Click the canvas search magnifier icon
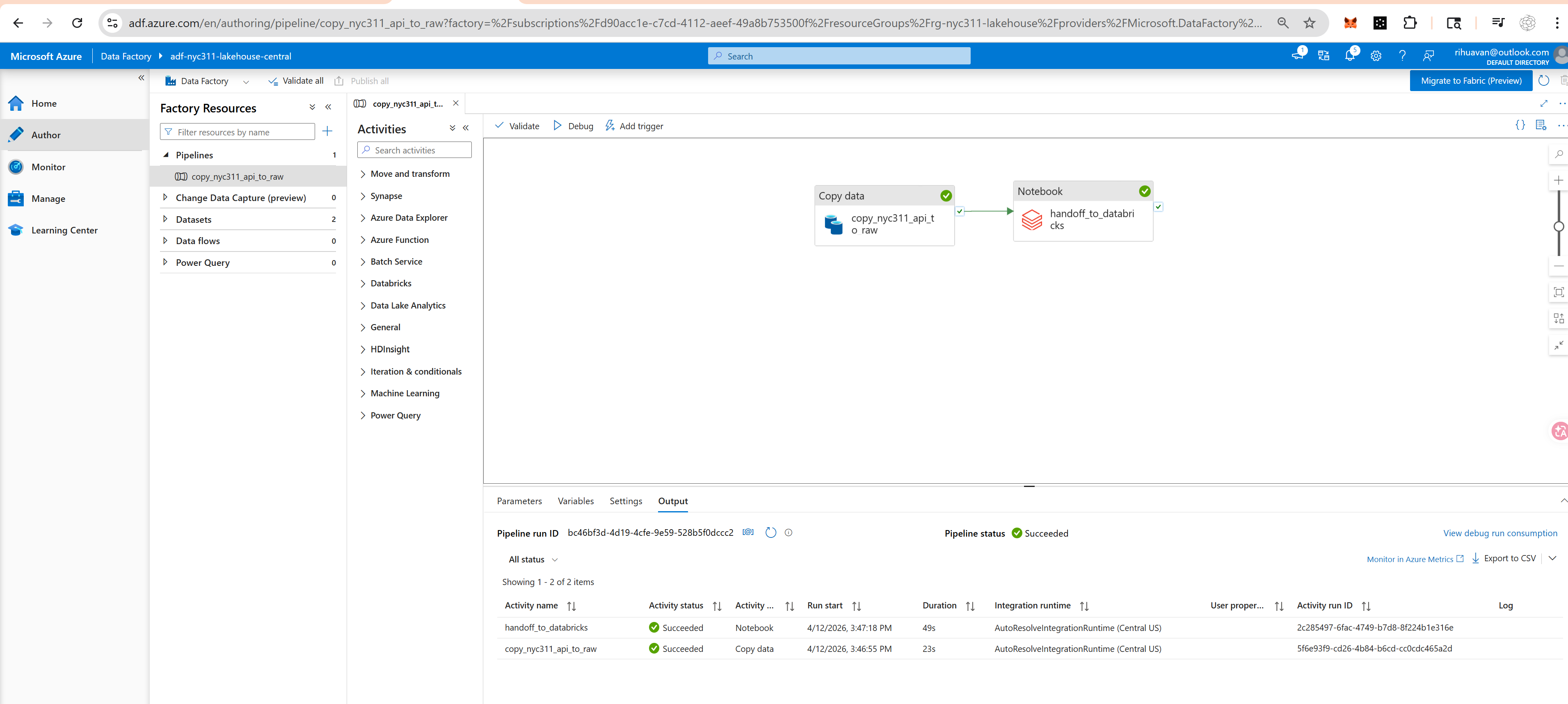This screenshot has height=704, width=1568. (1558, 155)
